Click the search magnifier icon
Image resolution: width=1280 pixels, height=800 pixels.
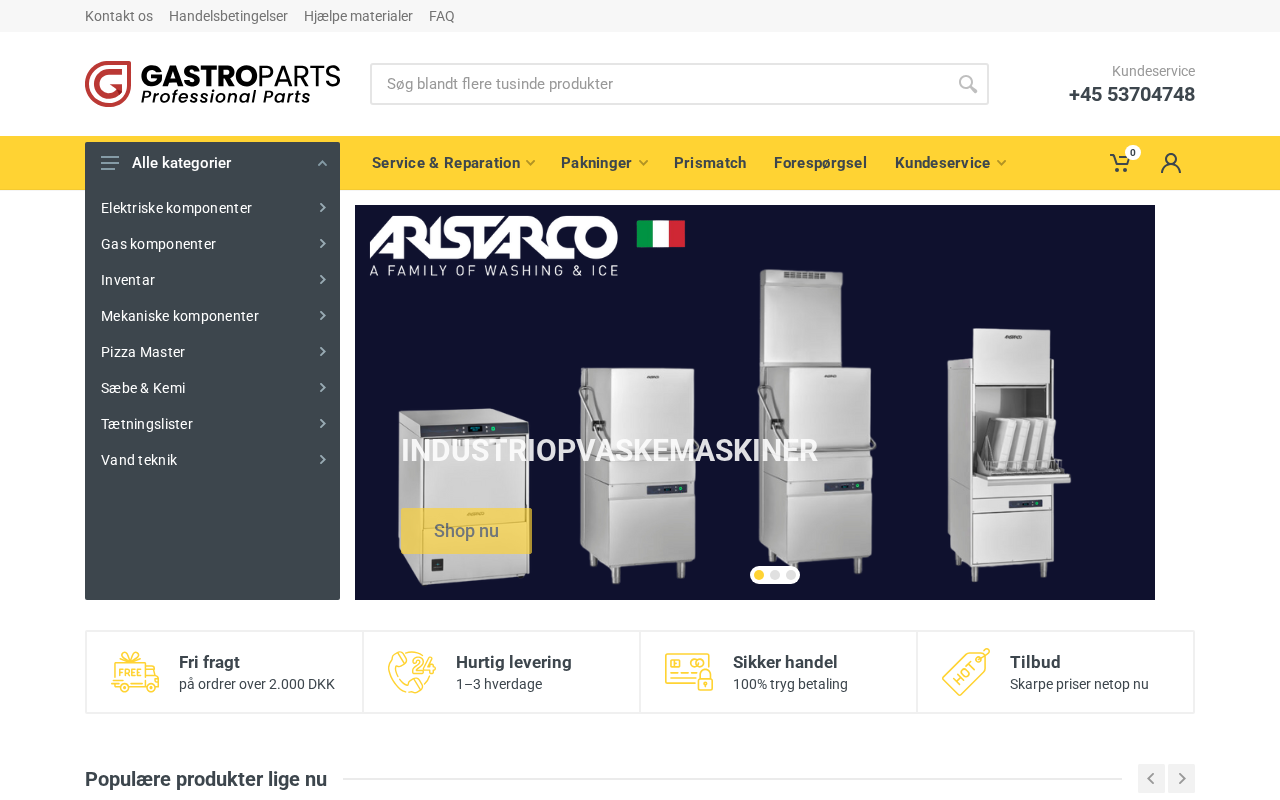tap(967, 84)
